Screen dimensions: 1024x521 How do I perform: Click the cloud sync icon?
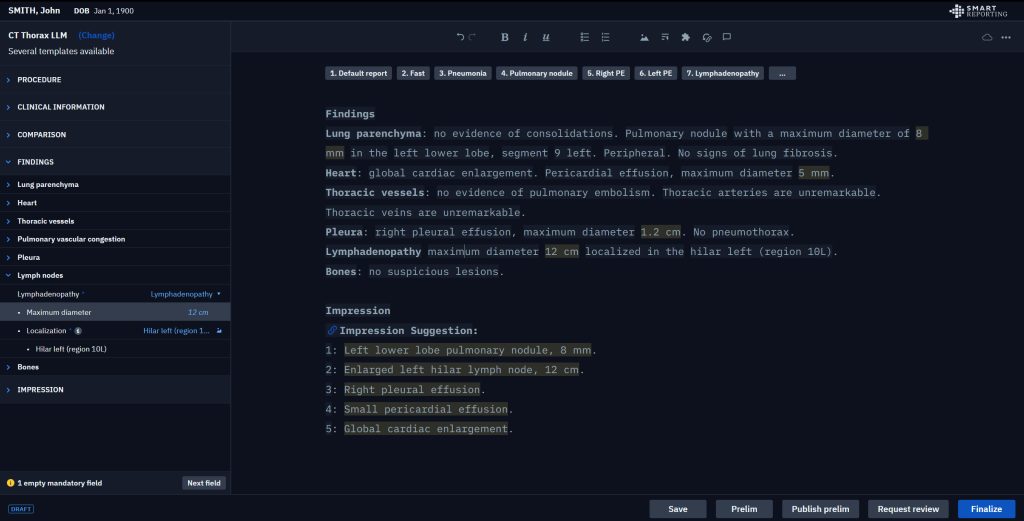pyautogui.click(x=988, y=37)
